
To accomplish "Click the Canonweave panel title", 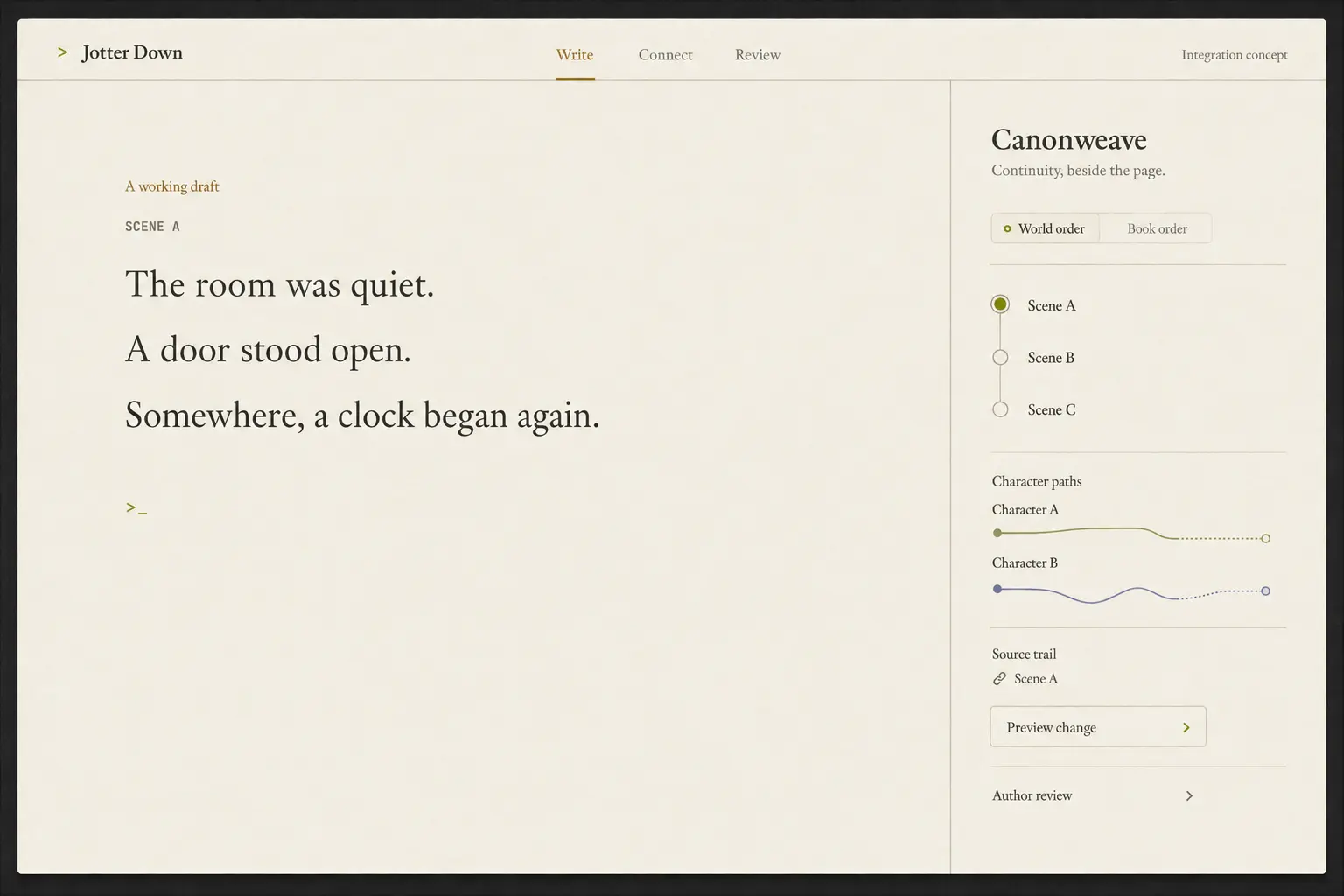I will click(x=1069, y=139).
